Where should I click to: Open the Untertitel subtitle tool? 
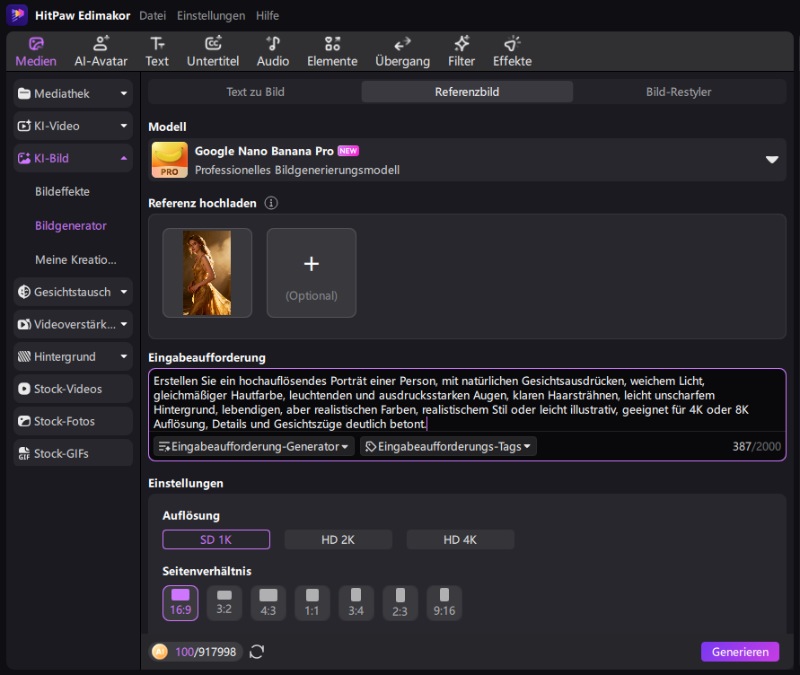212,51
